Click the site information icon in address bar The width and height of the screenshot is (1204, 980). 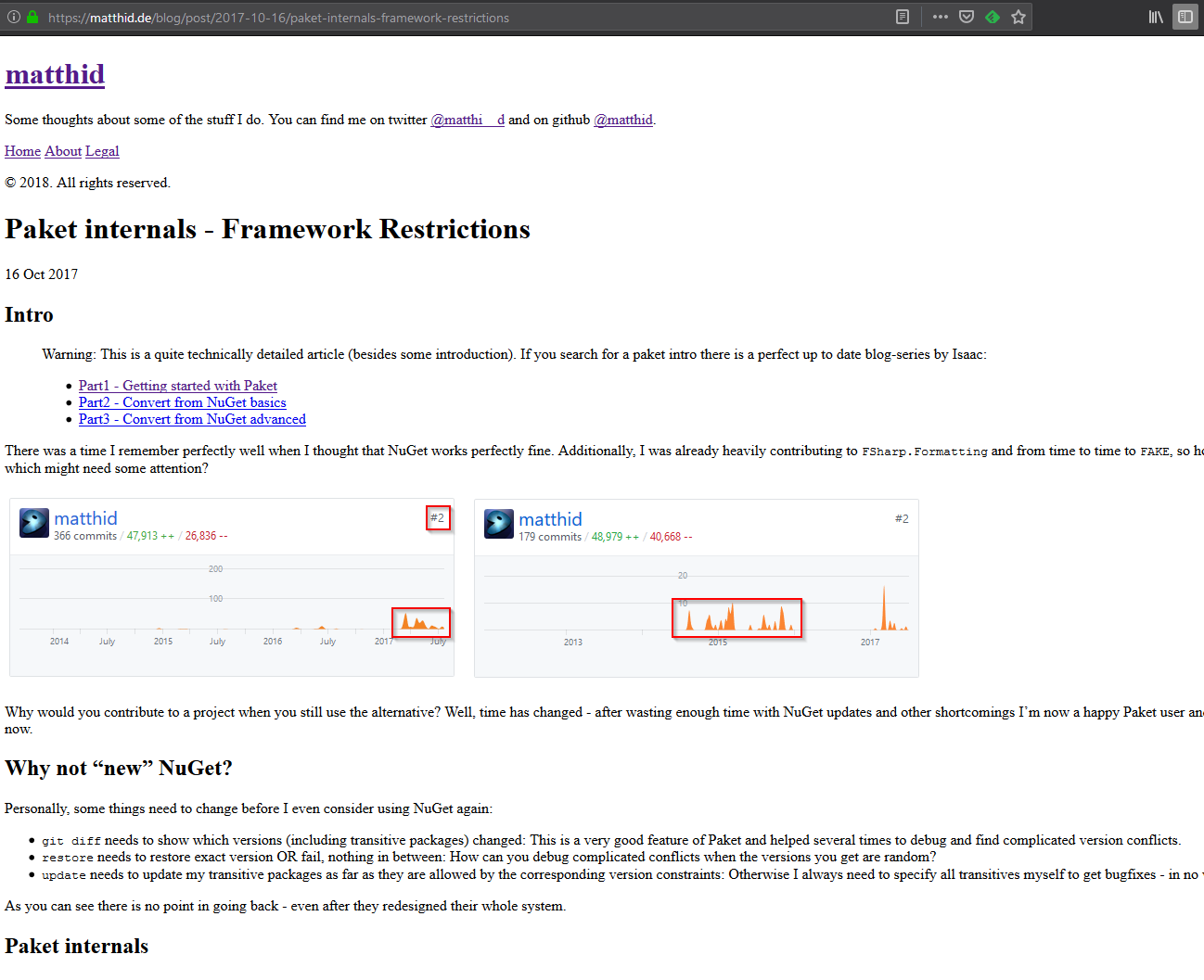(14, 17)
